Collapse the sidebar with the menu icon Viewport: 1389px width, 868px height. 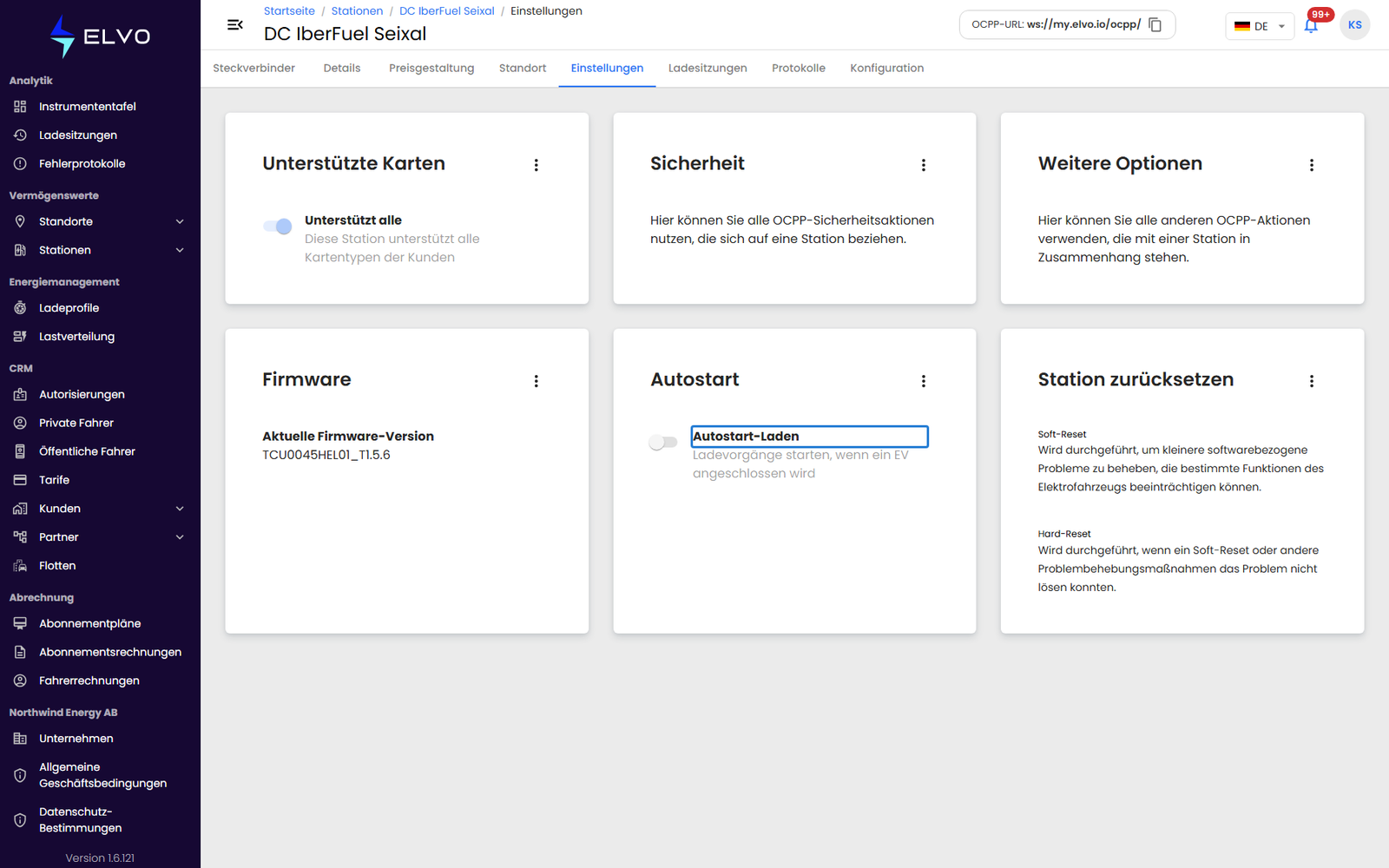click(234, 25)
